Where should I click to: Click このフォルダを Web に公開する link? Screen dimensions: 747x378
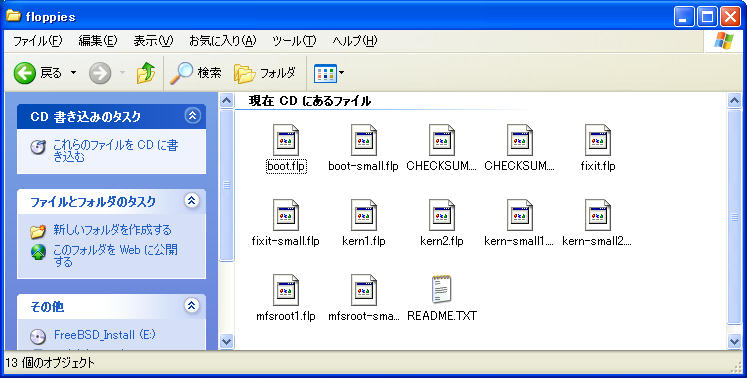click(x=115, y=255)
